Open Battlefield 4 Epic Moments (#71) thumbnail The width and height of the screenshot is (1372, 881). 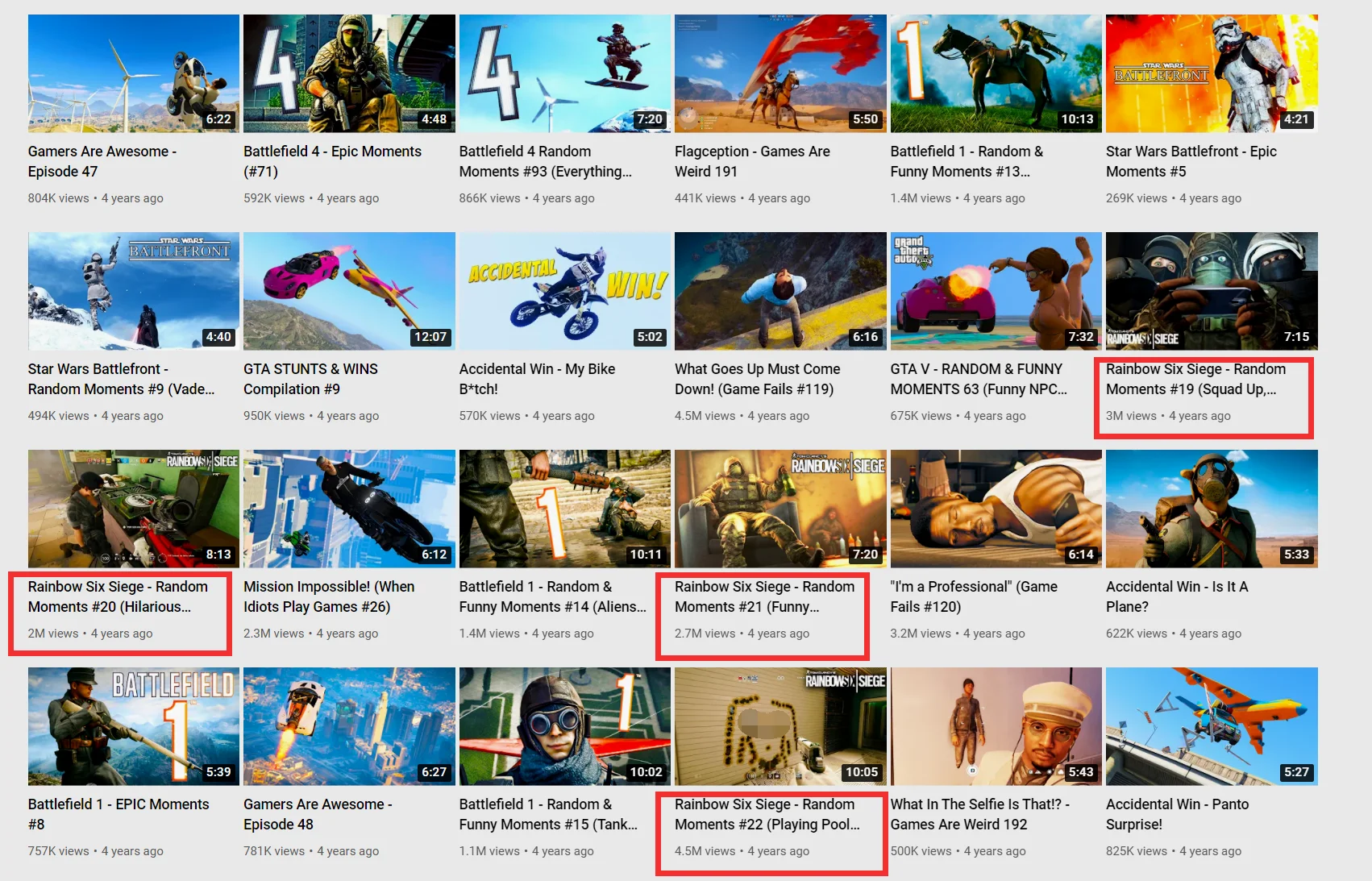(x=349, y=73)
